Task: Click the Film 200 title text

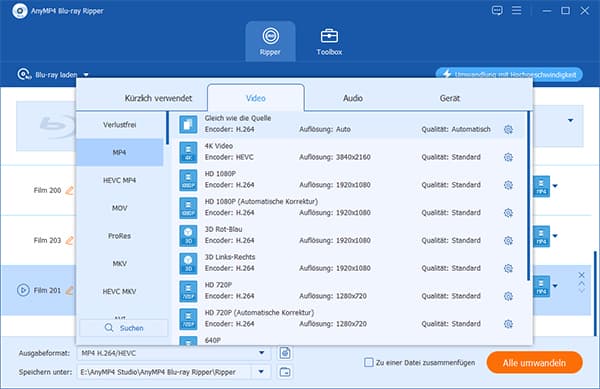Action: pos(47,190)
